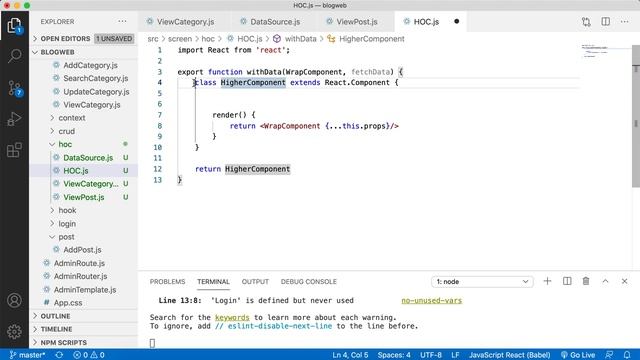Click the master branch indicator in status bar

pyautogui.click(x=27, y=355)
